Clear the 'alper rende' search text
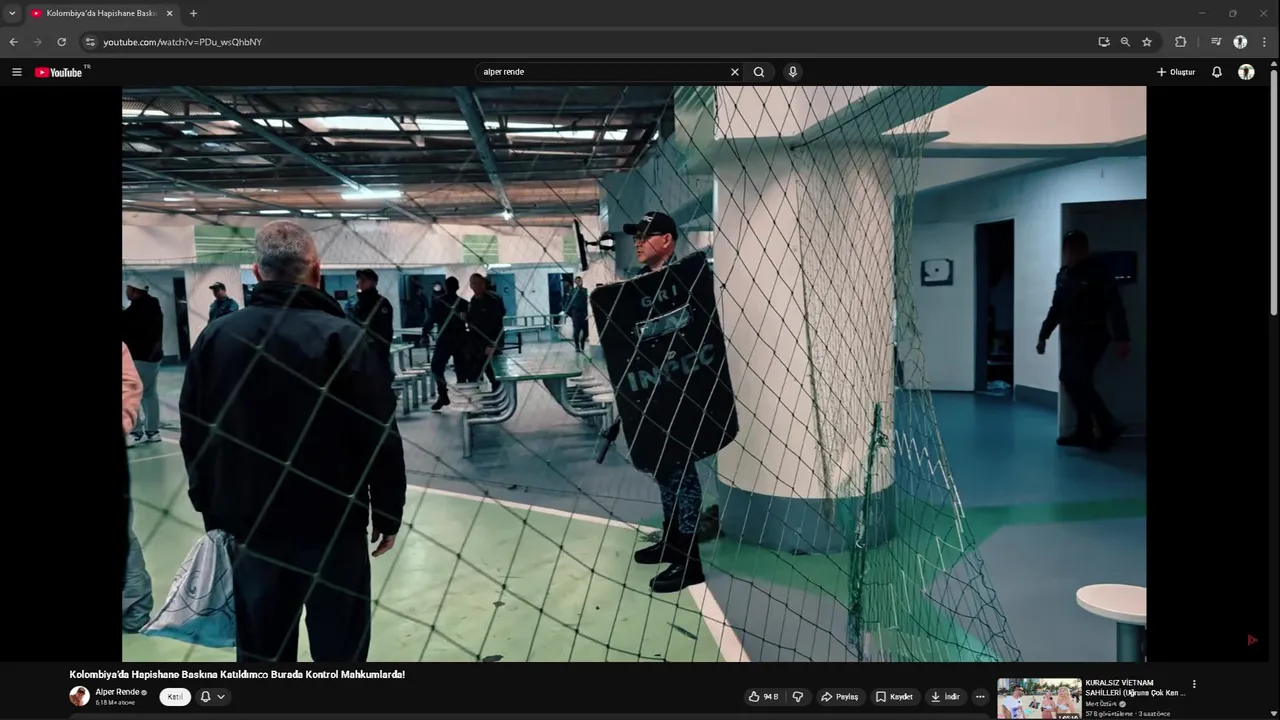Image resolution: width=1280 pixels, height=720 pixels. pos(735,72)
